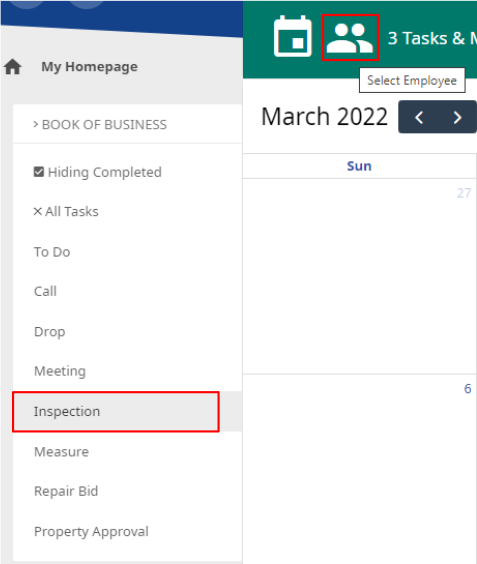Select the Drop task type
Screen dimensions: 477x564
point(50,331)
